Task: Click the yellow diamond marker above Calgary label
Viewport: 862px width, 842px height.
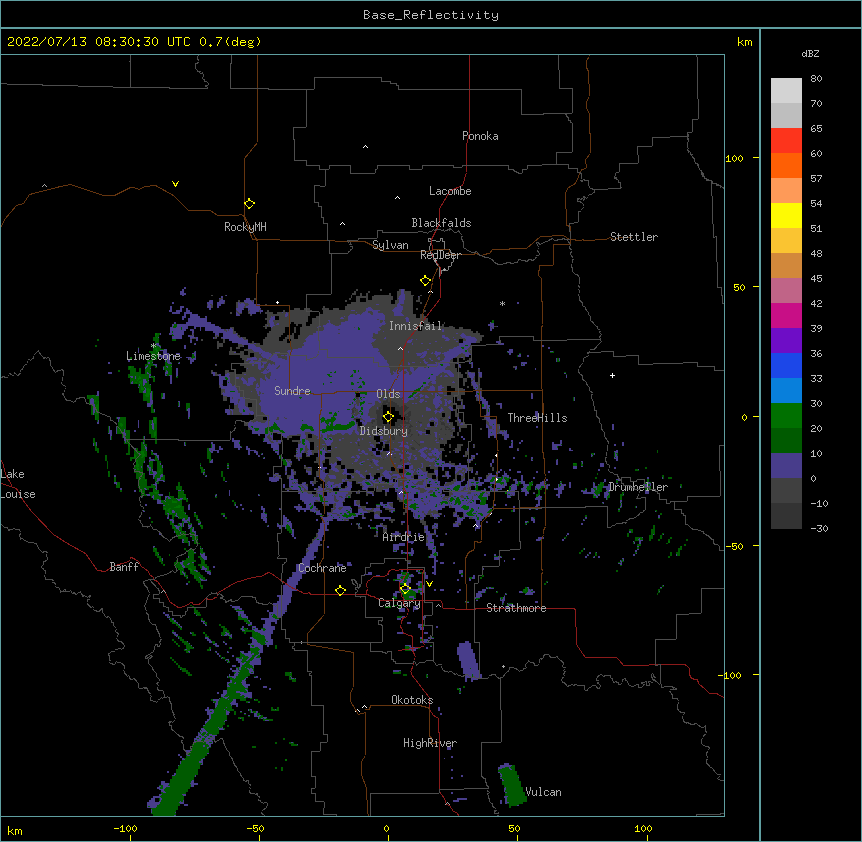Action: point(405,589)
